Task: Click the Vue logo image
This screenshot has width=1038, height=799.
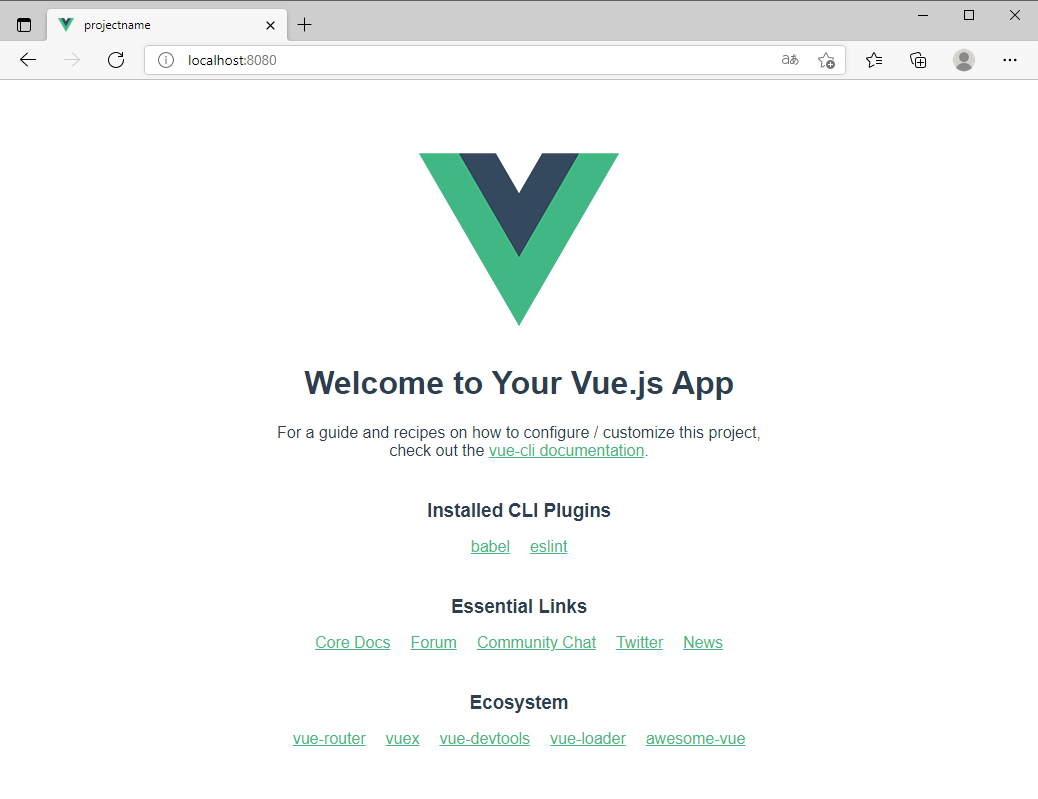Action: [519, 239]
